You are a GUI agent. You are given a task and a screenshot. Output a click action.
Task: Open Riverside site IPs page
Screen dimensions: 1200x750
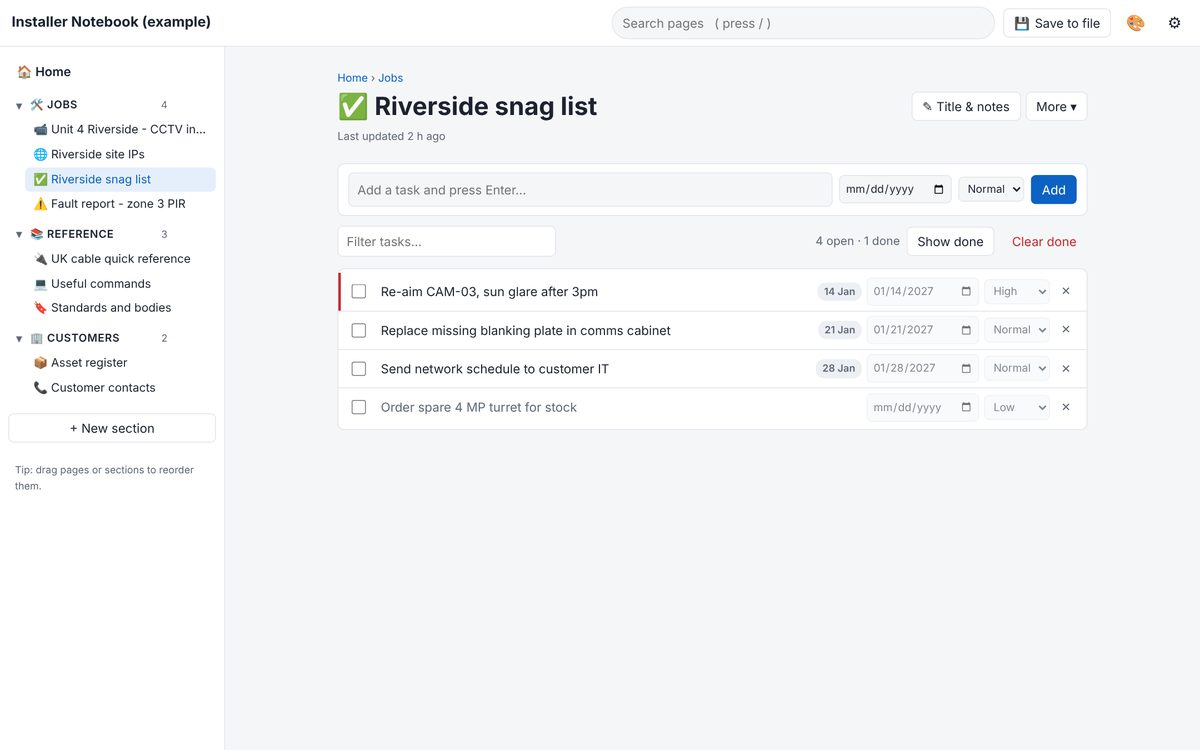[120, 154]
